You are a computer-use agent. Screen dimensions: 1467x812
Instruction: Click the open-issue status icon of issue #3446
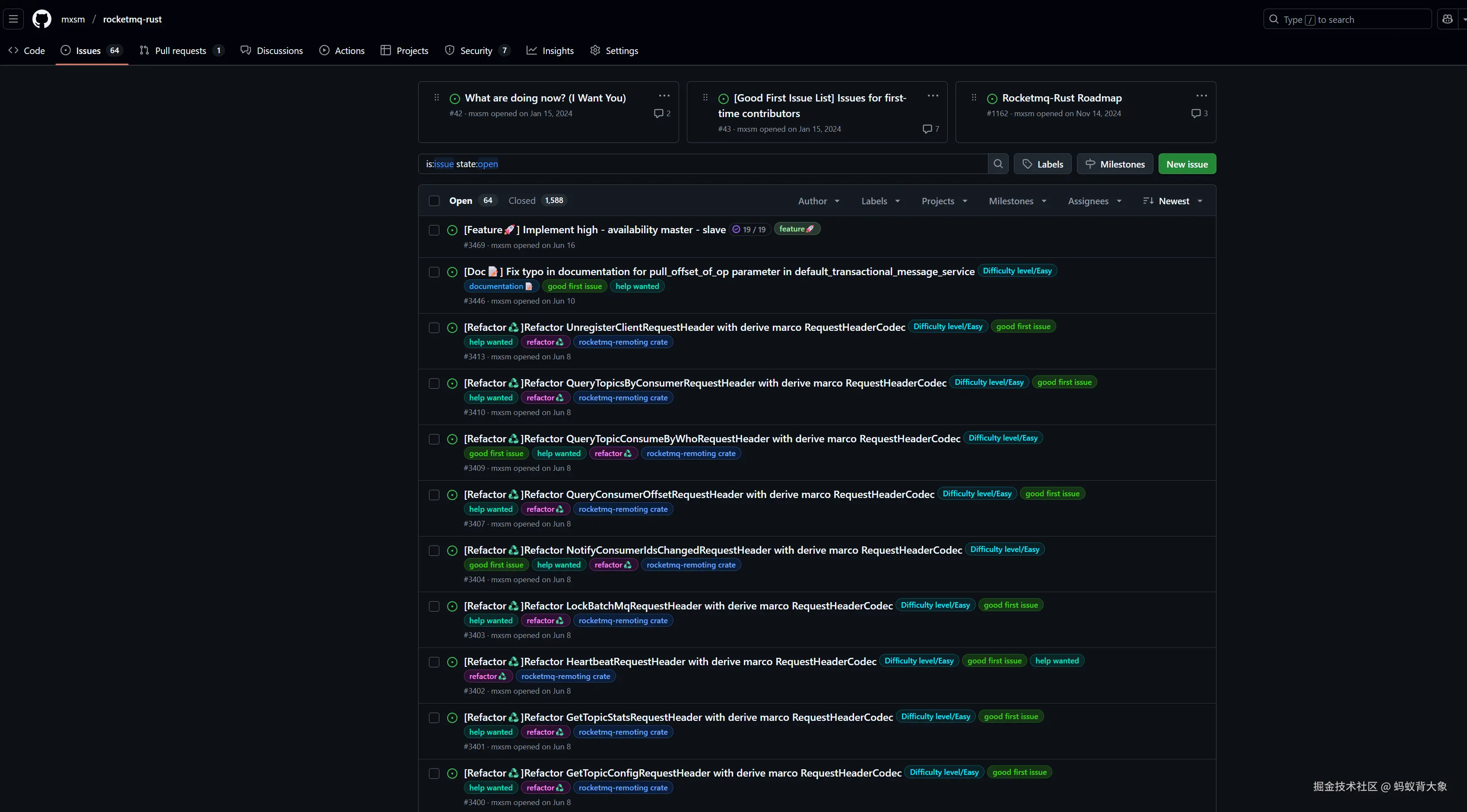pyautogui.click(x=452, y=272)
